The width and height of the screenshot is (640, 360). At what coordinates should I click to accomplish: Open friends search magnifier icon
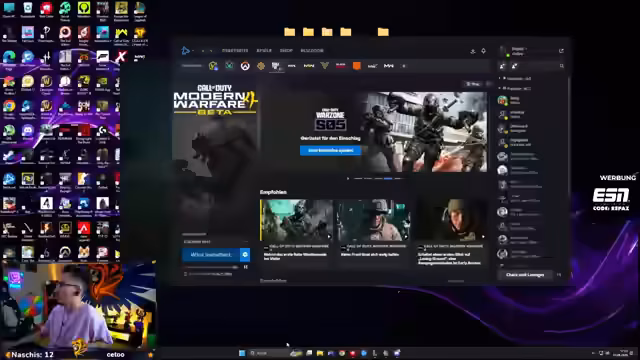(562, 66)
